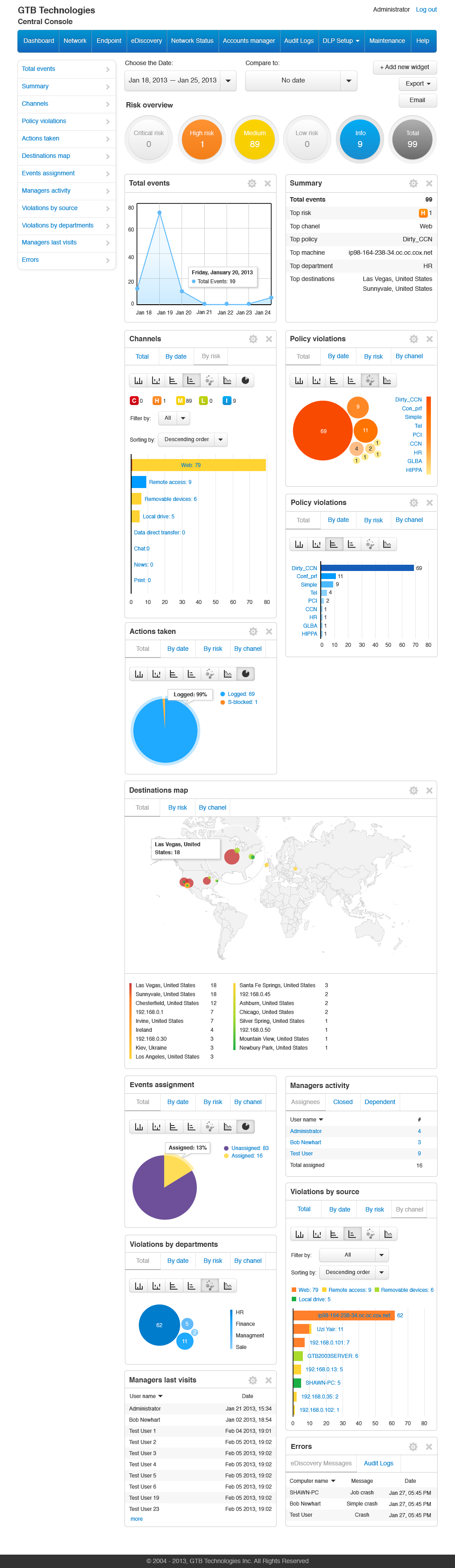Viewport: 455px width, 1568px height.
Task: Close the Total events widget
Action: (x=268, y=183)
